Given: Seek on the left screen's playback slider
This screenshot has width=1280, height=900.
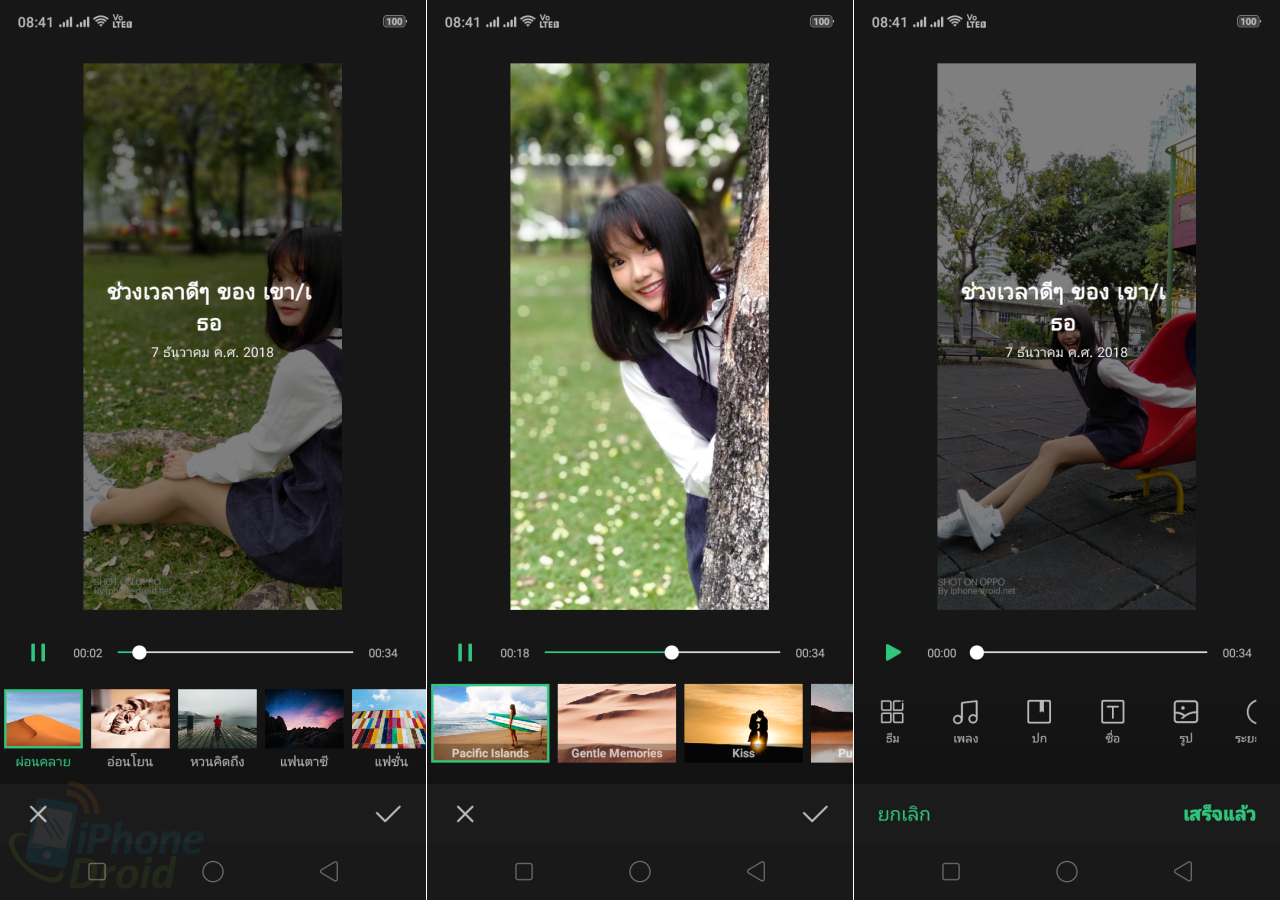Looking at the screenshot, I should point(235,652).
